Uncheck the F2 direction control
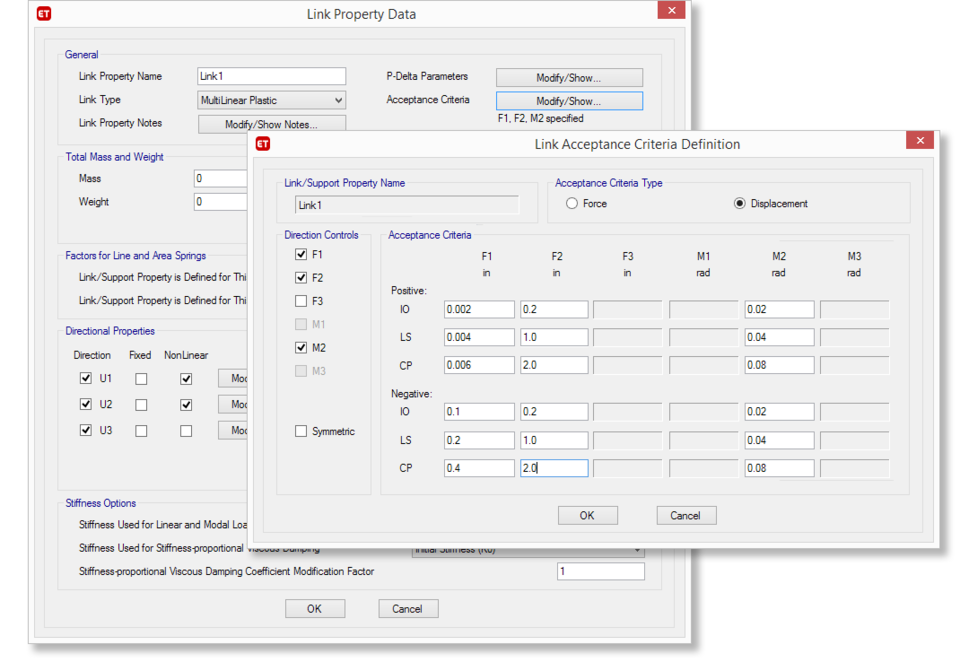Image resolution: width=960 pixels, height=662 pixels. tap(301, 277)
